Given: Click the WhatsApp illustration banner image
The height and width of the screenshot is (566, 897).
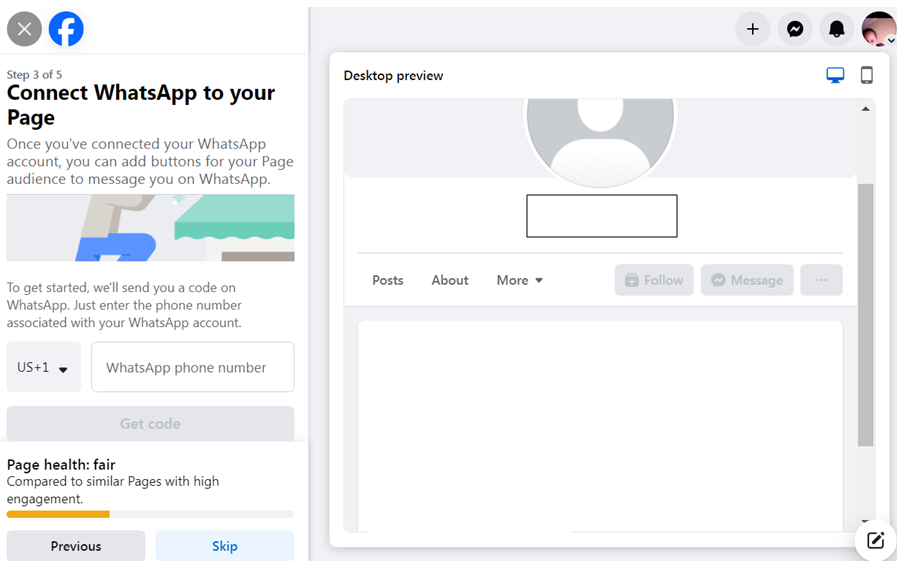Looking at the screenshot, I should point(150,228).
